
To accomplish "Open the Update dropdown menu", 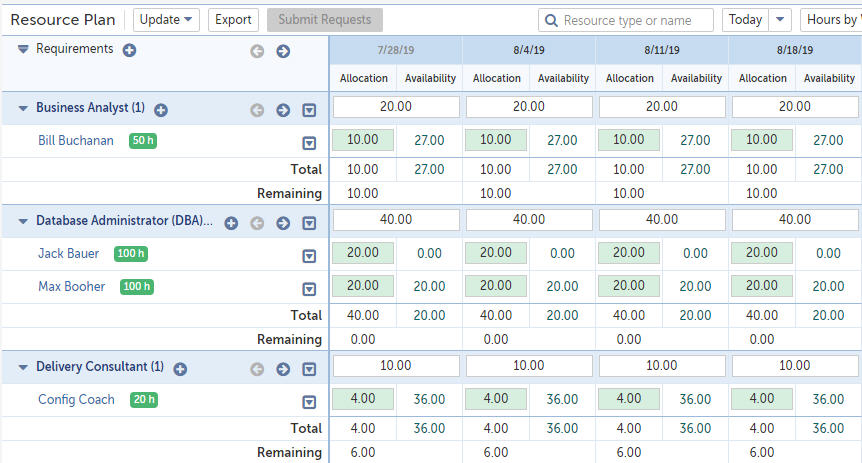I will pyautogui.click(x=166, y=20).
